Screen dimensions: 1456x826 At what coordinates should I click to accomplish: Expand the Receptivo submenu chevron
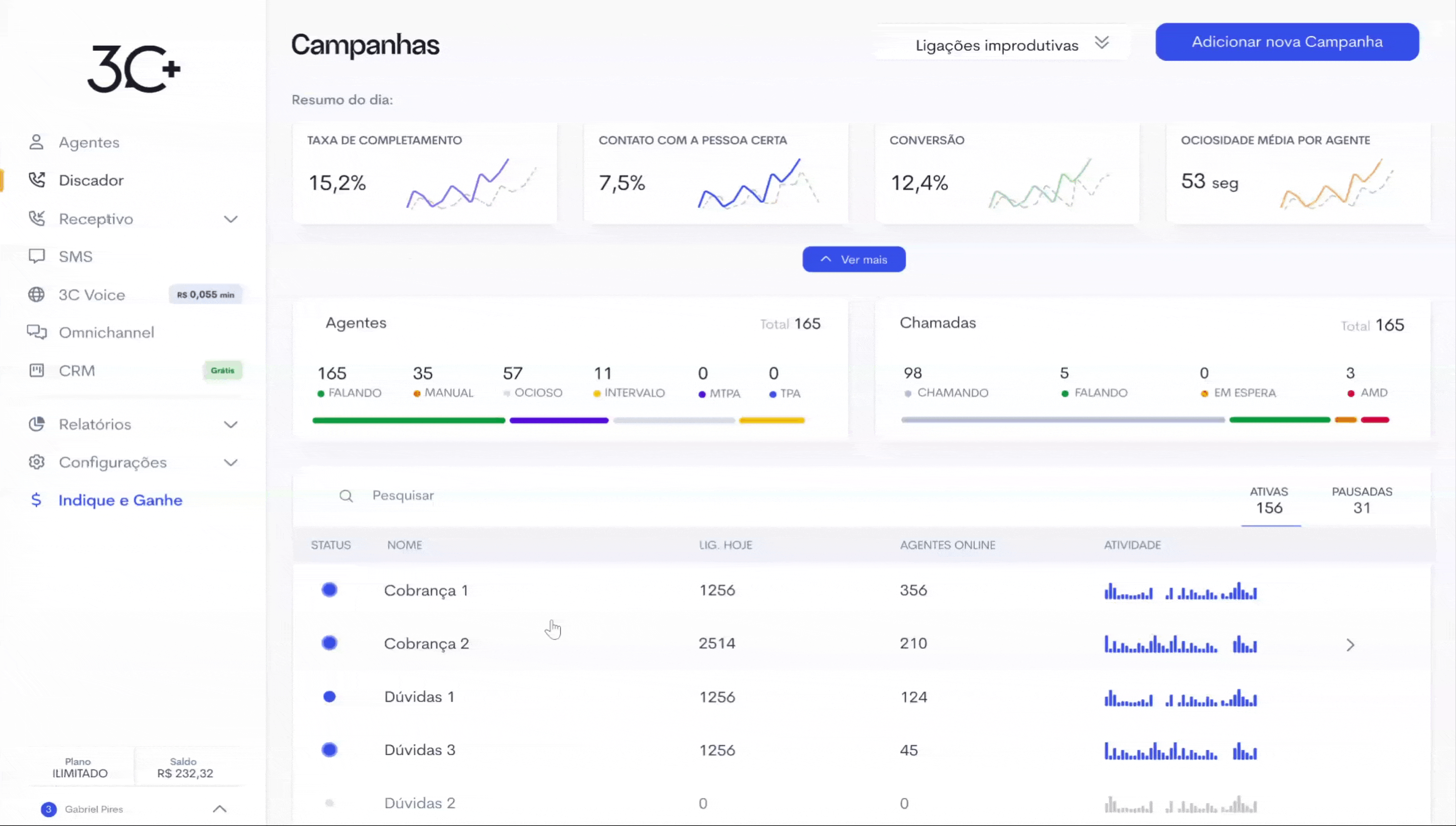click(230, 219)
